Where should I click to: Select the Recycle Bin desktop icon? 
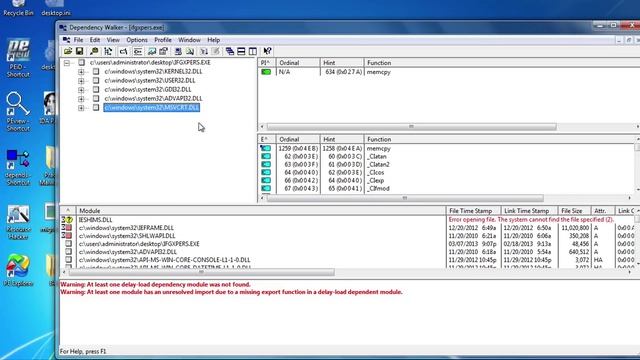point(18,8)
